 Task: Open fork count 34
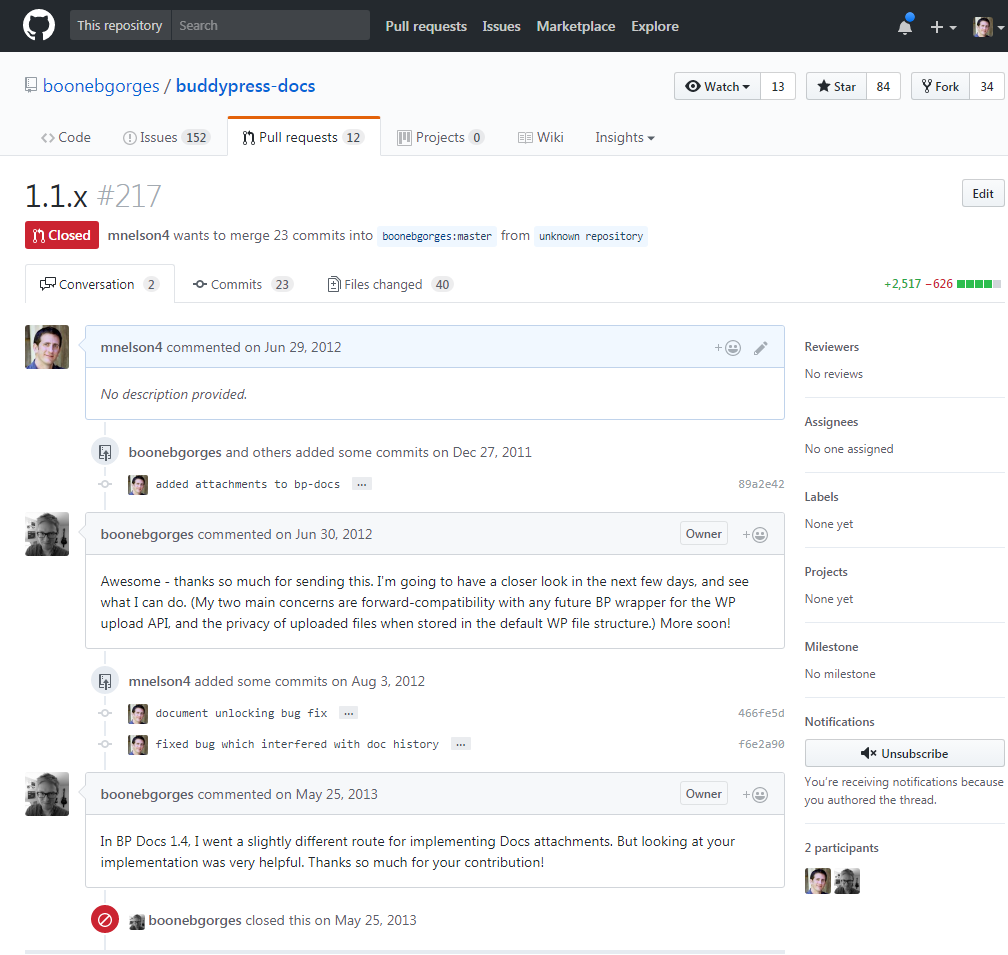coord(987,86)
